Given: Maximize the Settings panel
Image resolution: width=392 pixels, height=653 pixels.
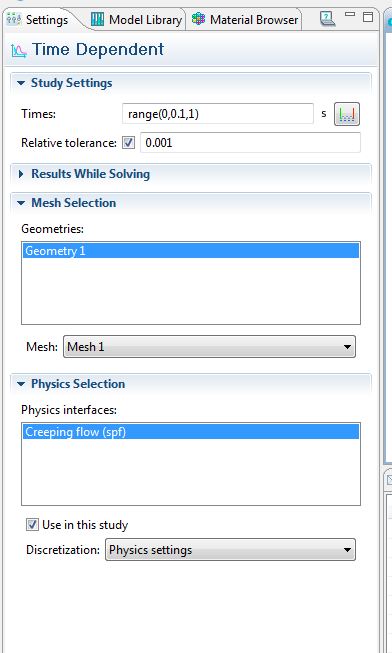Looking at the screenshot, I should [367, 17].
